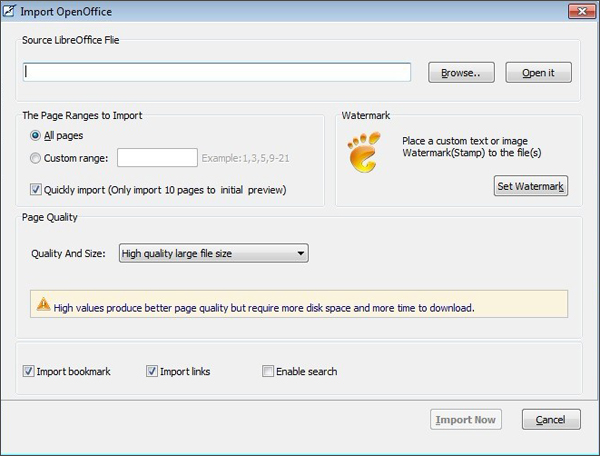Click The Page Ranges to Import label
Screen dimensions: 600x456
(x=82, y=116)
